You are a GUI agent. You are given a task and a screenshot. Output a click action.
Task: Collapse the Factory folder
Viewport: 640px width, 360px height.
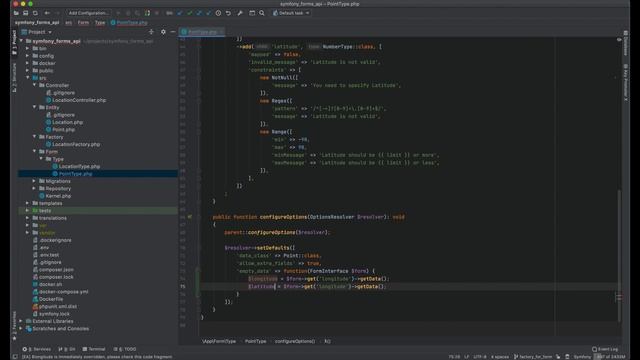(34, 137)
